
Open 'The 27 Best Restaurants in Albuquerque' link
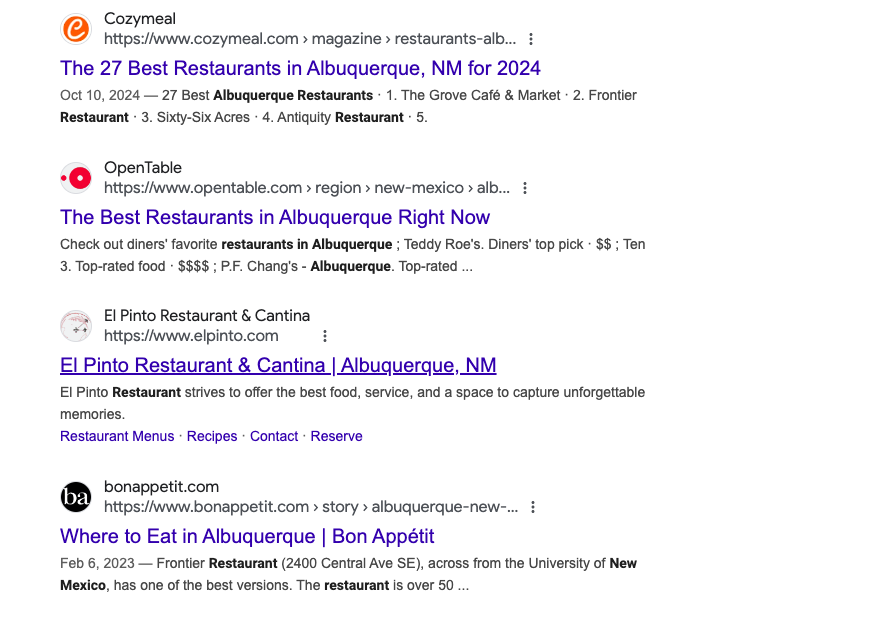[300, 69]
